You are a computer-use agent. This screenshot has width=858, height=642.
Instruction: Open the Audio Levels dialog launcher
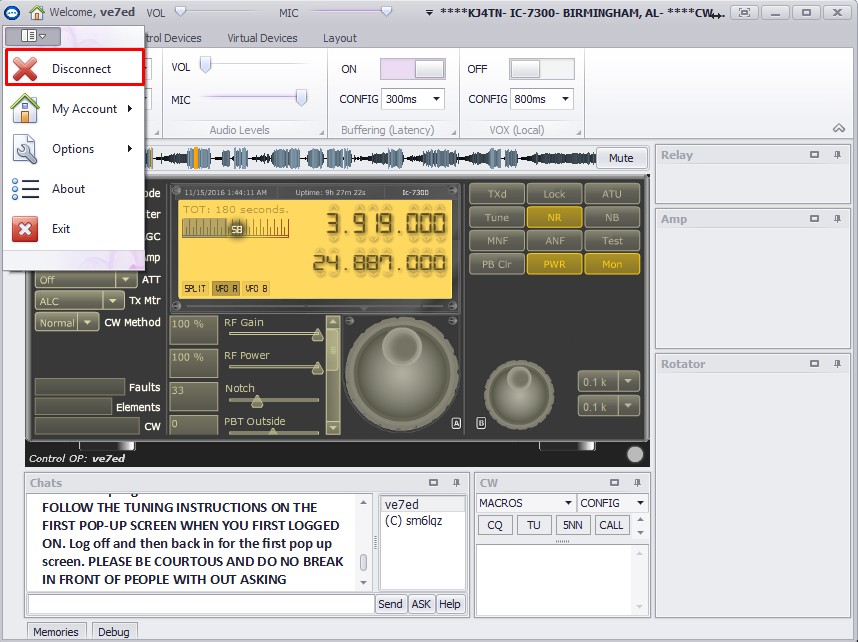coord(321,132)
